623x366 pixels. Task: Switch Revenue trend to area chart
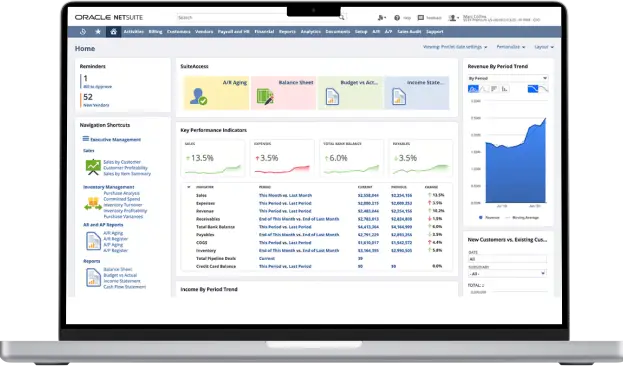point(473,89)
